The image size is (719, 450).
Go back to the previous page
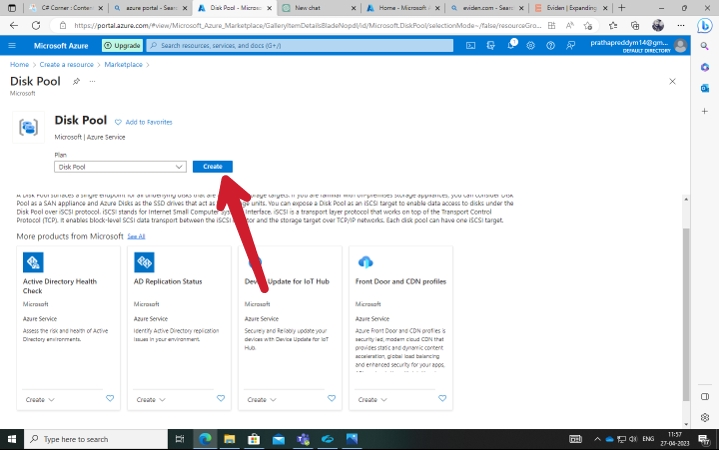pos(14,26)
